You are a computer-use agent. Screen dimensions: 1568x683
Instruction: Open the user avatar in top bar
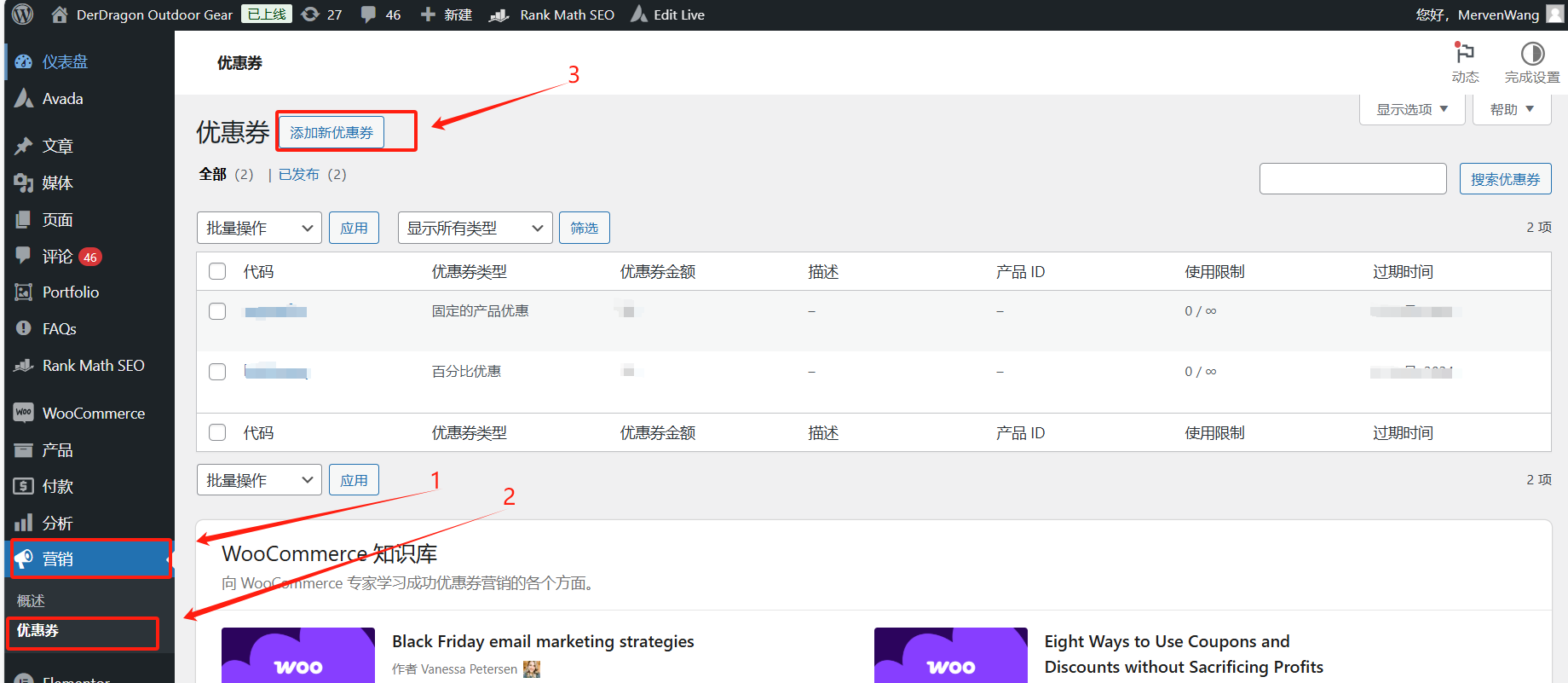pos(1555,14)
